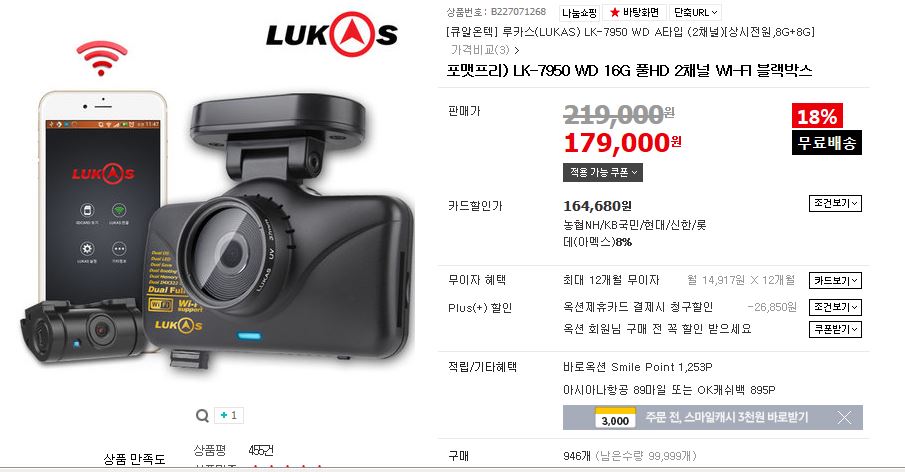Close the smile cash 3,000 banner

[844, 418]
